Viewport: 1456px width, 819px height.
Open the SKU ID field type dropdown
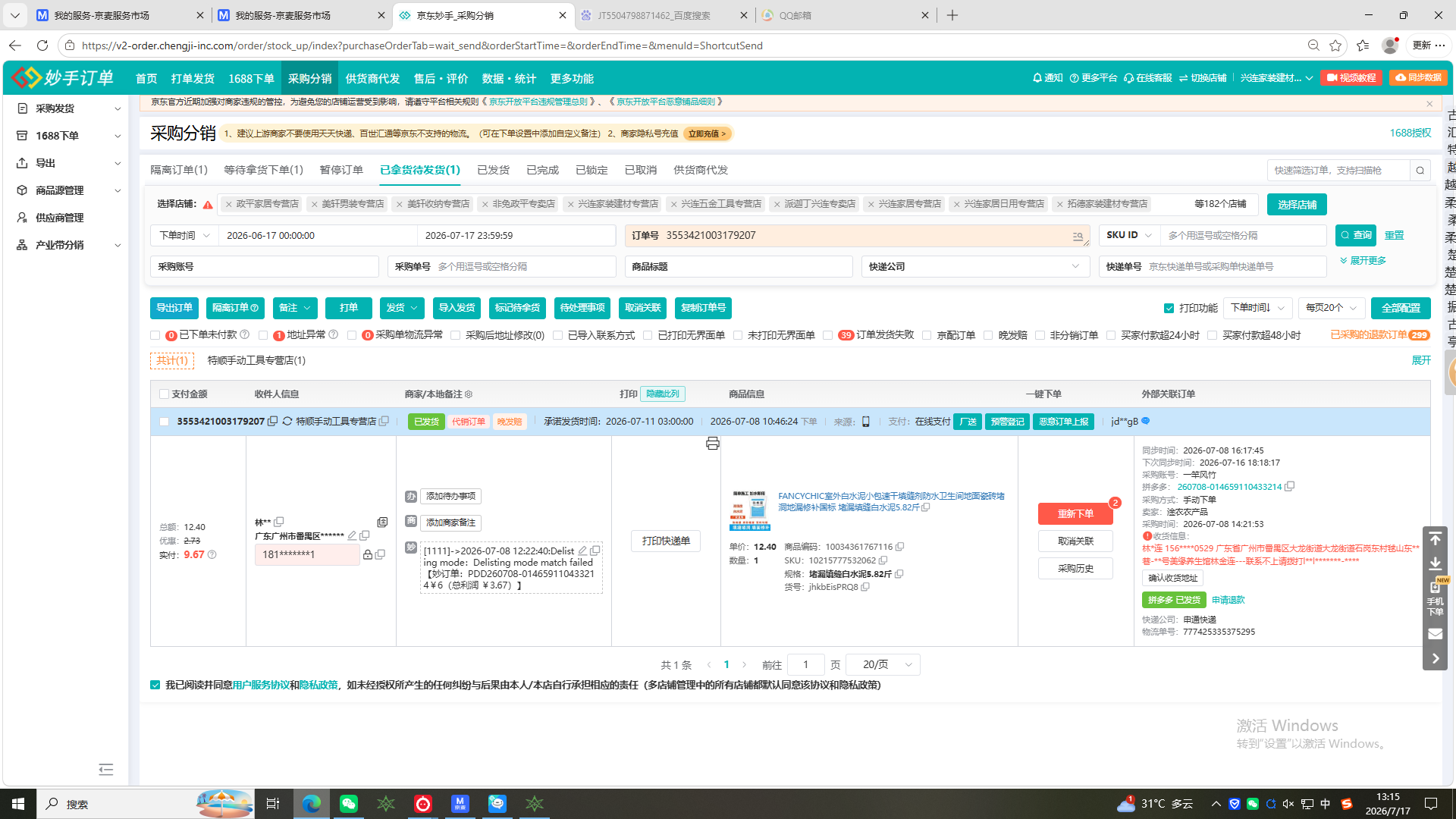tap(1129, 236)
